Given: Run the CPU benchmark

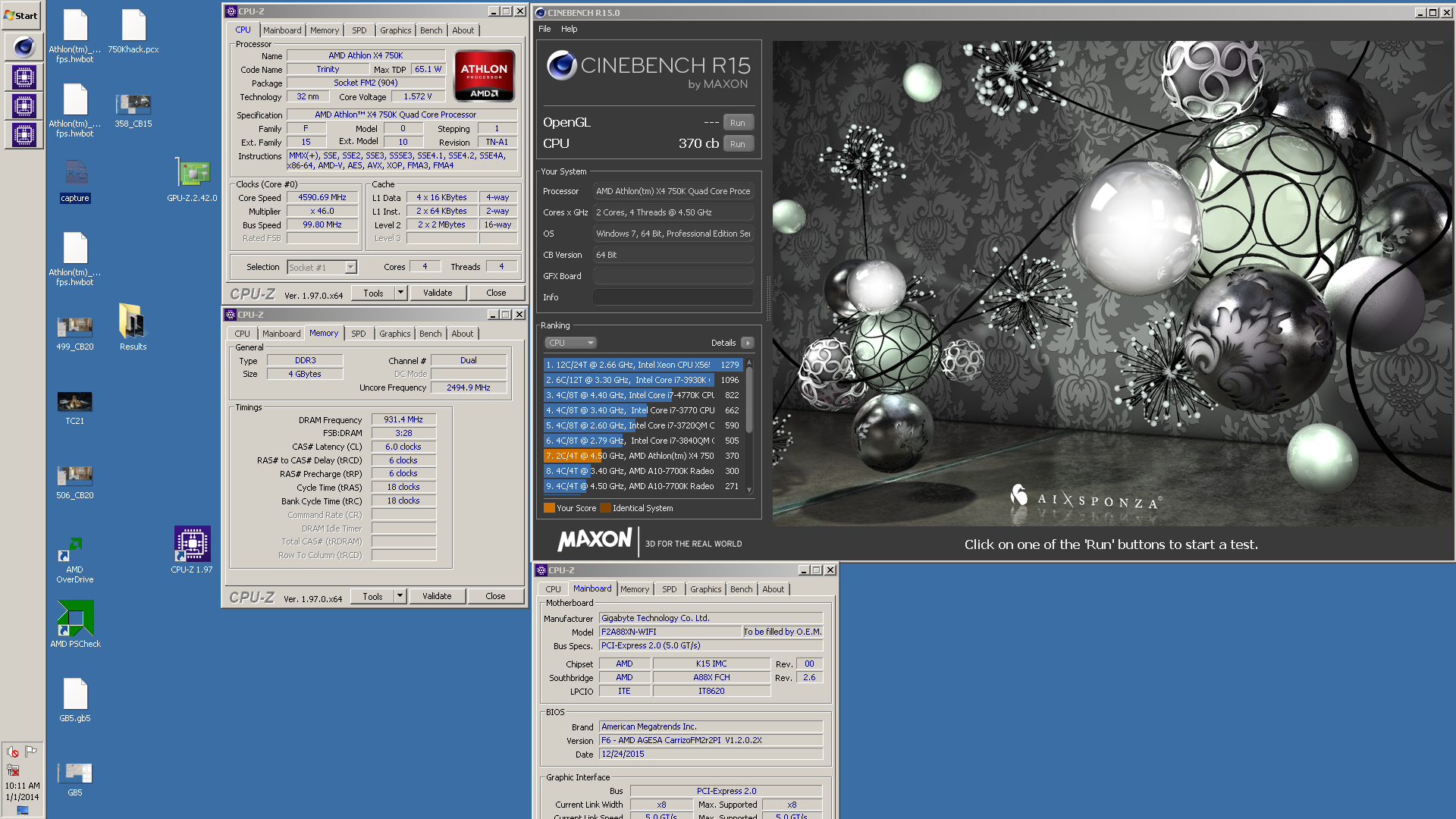Looking at the screenshot, I should point(738,144).
